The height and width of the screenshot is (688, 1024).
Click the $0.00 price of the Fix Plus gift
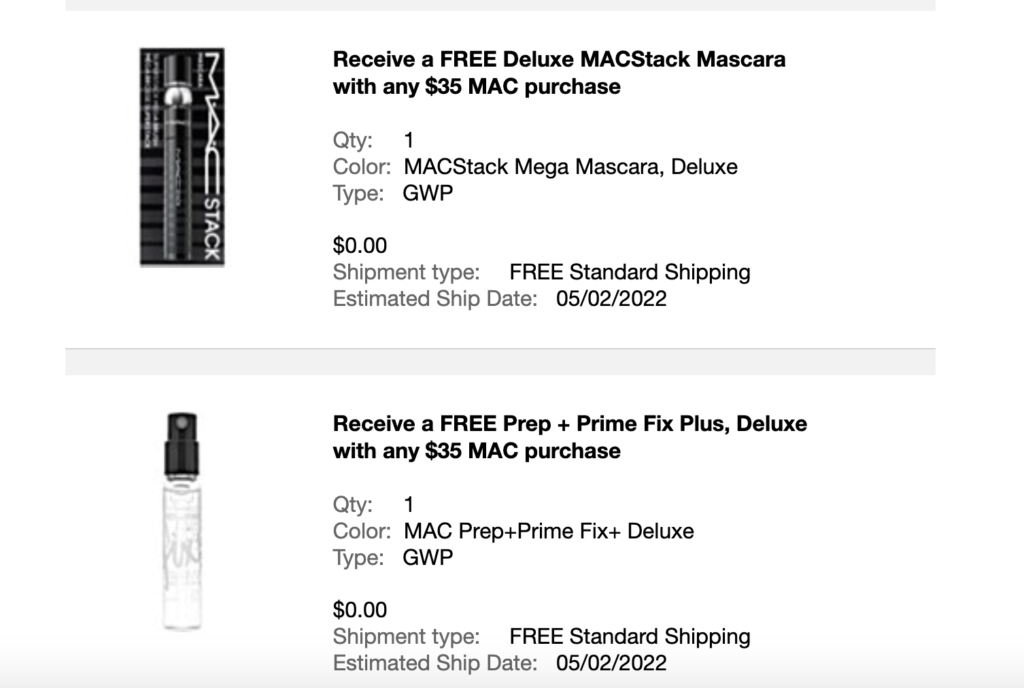pyautogui.click(x=360, y=610)
